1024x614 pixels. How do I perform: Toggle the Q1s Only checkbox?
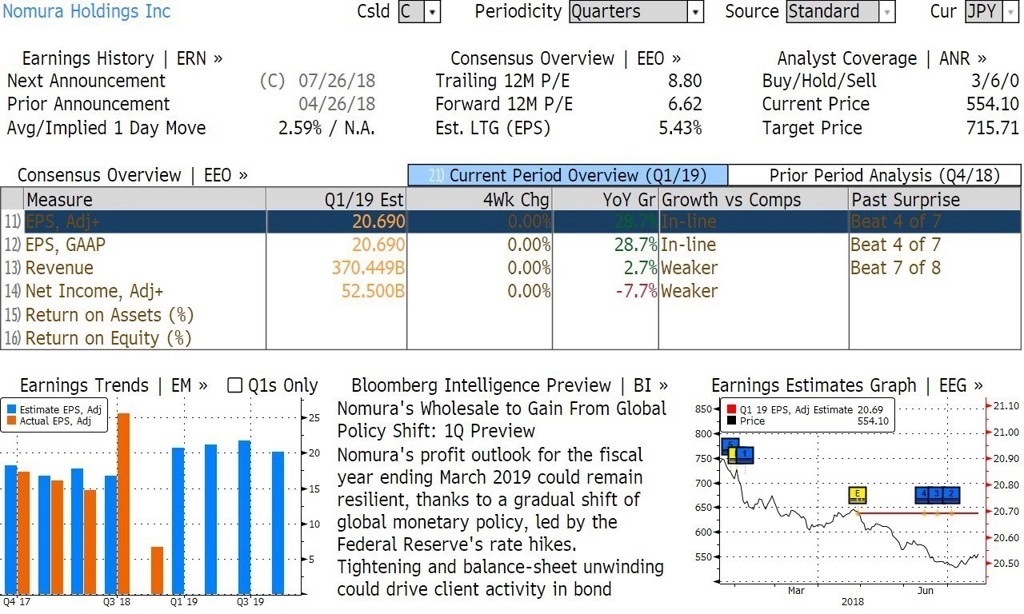(x=234, y=385)
